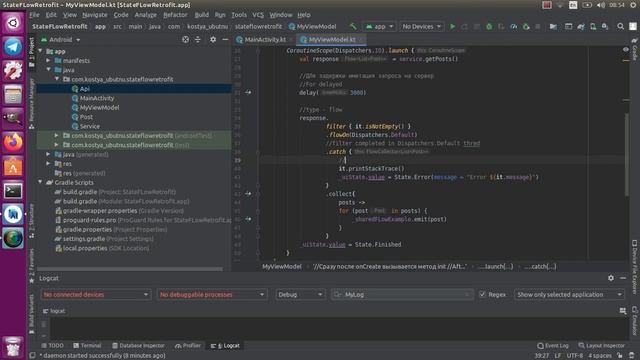Open the Profiler tool window tab
The image size is (640, 360).
tap(188, 346)
